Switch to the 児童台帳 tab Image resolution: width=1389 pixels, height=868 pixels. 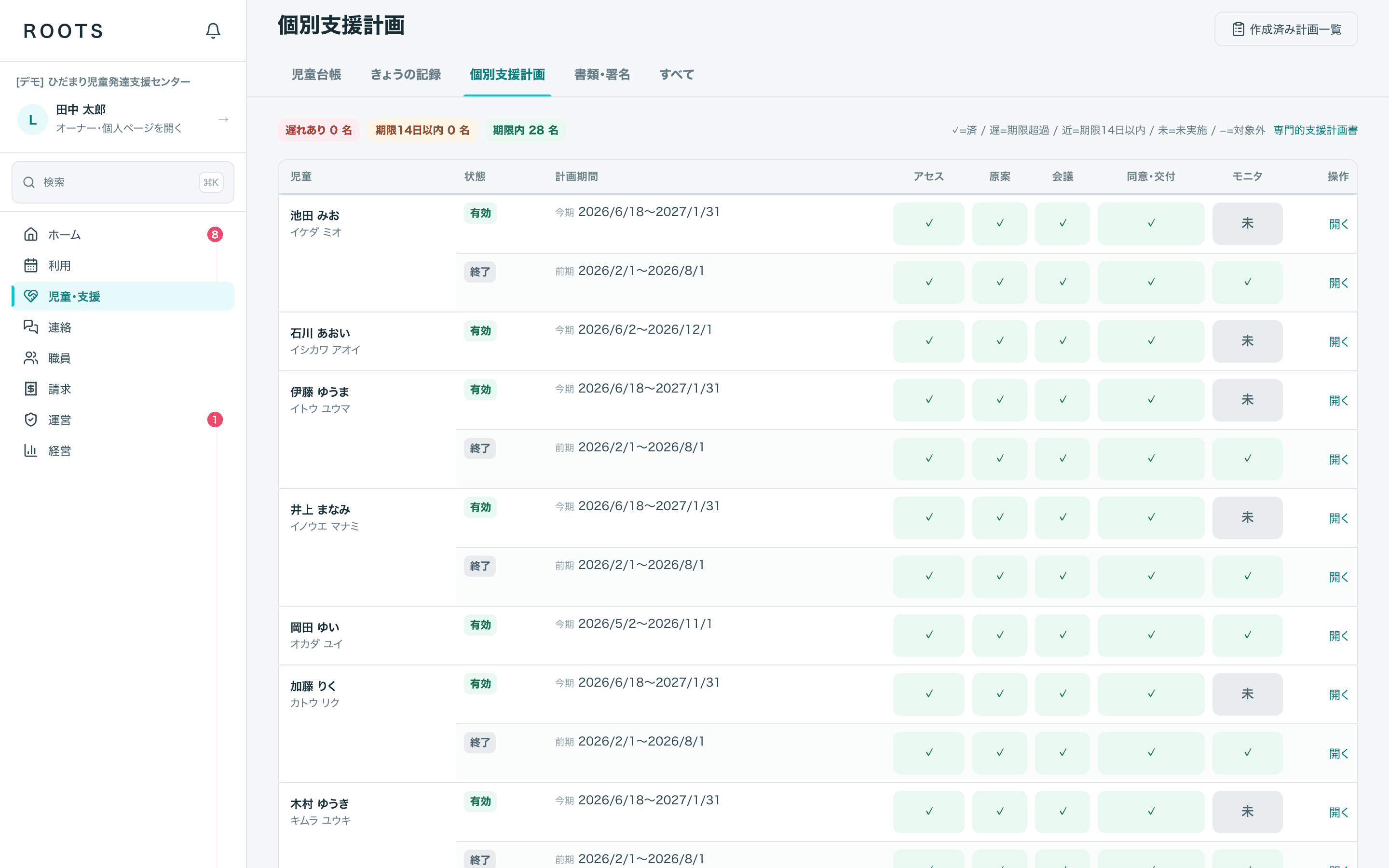point(316,75)
